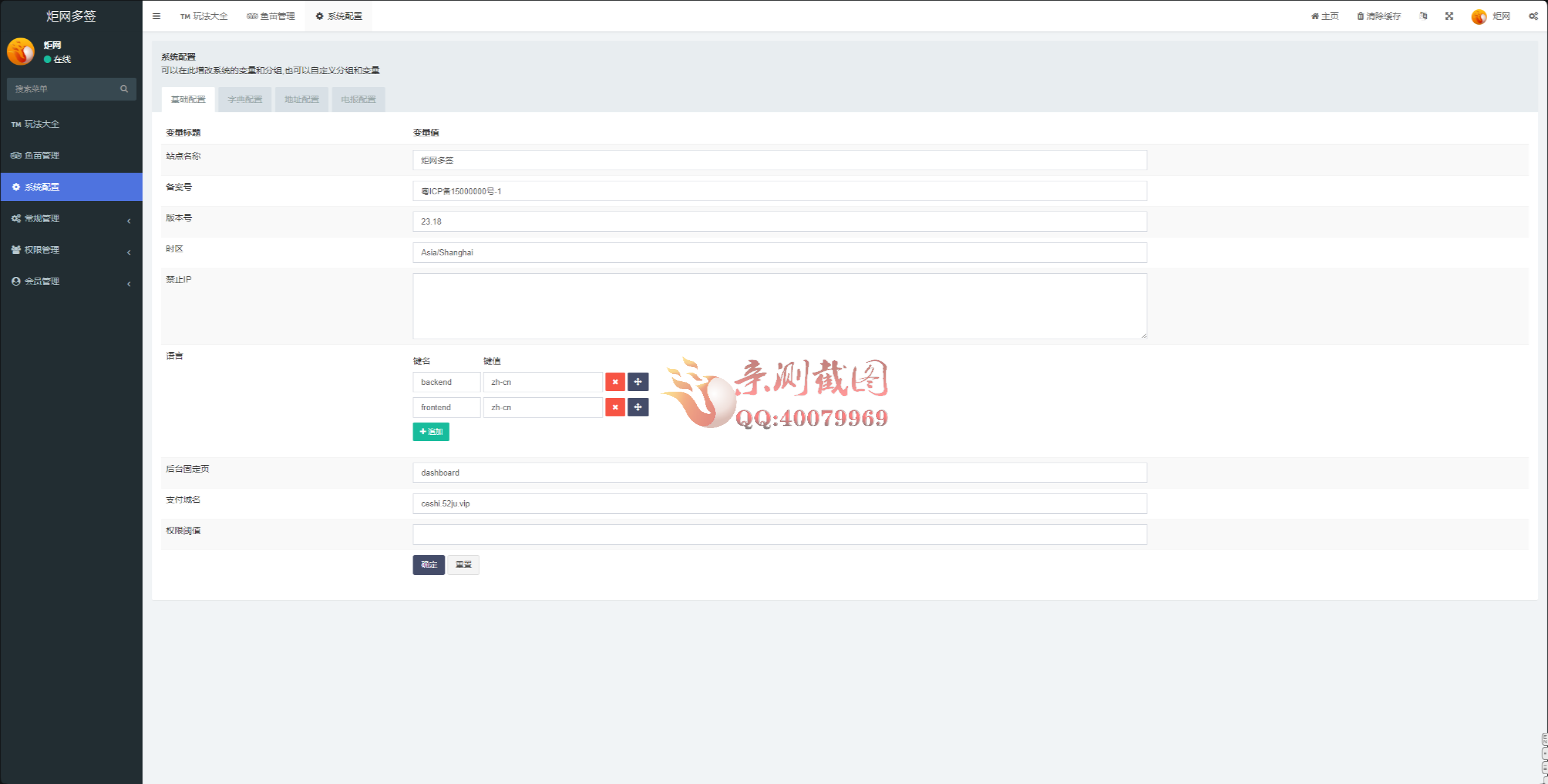Click the 清除缓存 trash icon
The height and width of the screenshot is (784, 1548).
click(x=1360, y=16)
